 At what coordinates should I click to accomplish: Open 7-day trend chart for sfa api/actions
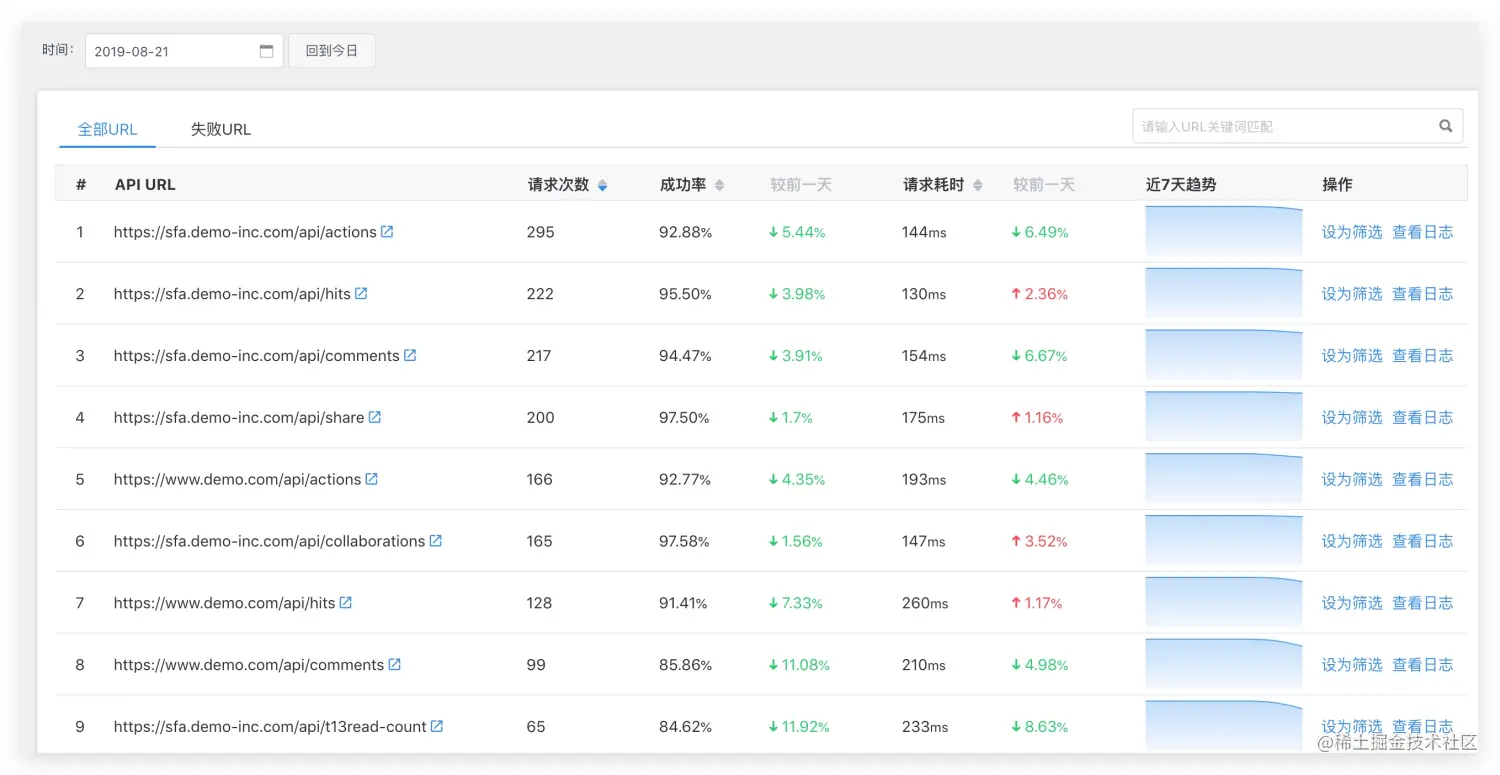1224,231
